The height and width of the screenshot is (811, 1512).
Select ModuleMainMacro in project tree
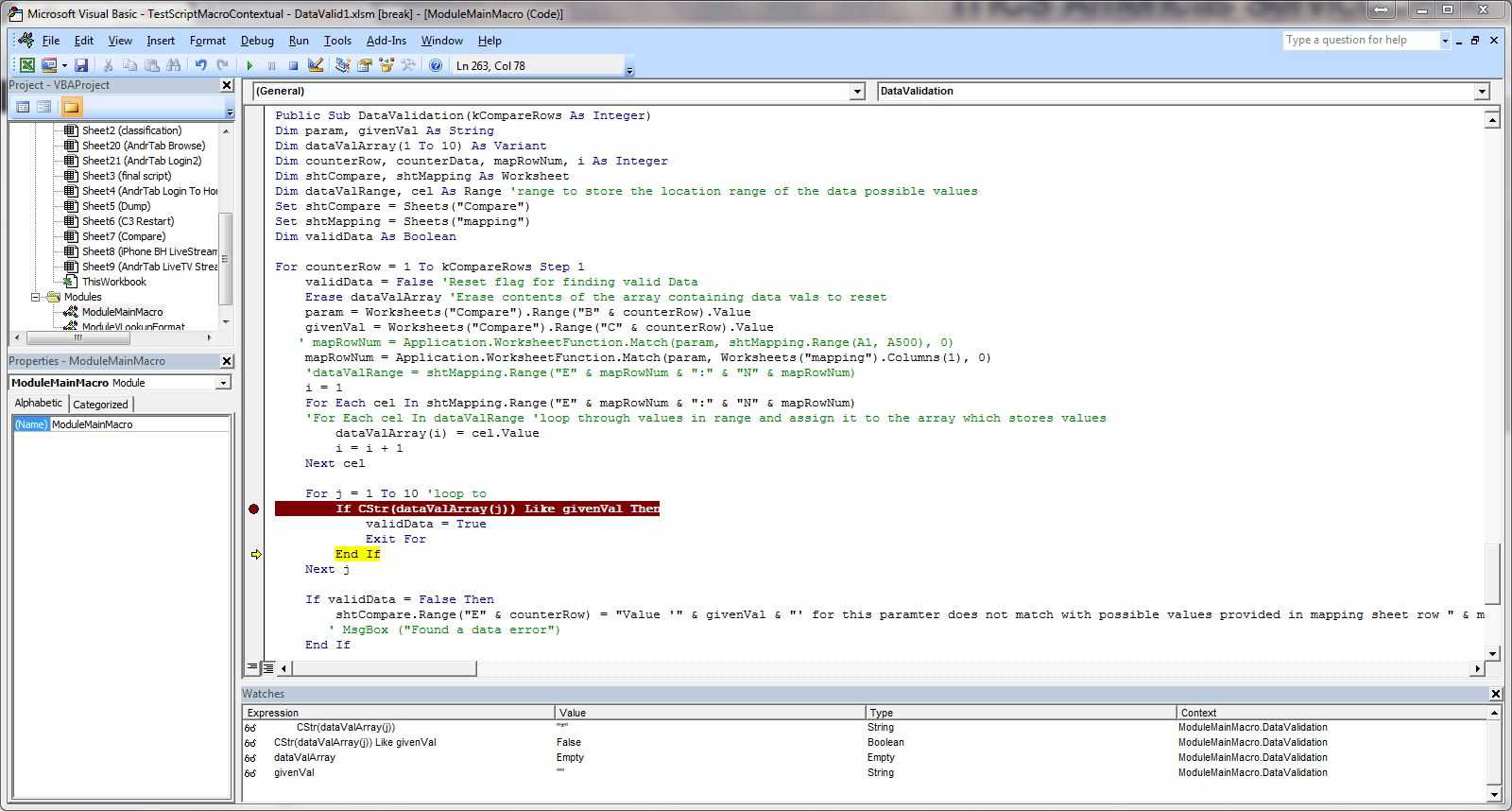[x=122, y=312]
